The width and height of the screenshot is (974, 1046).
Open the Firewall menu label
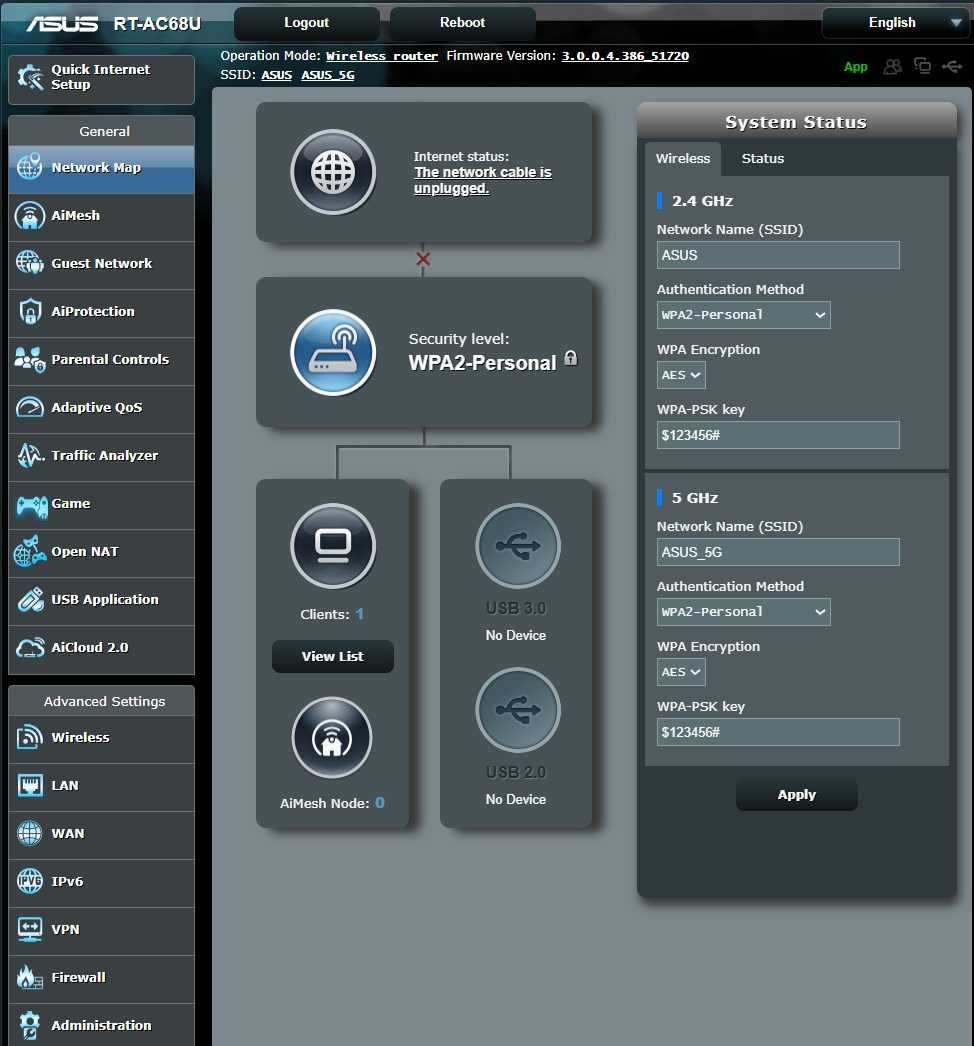(x=78, y=977)
